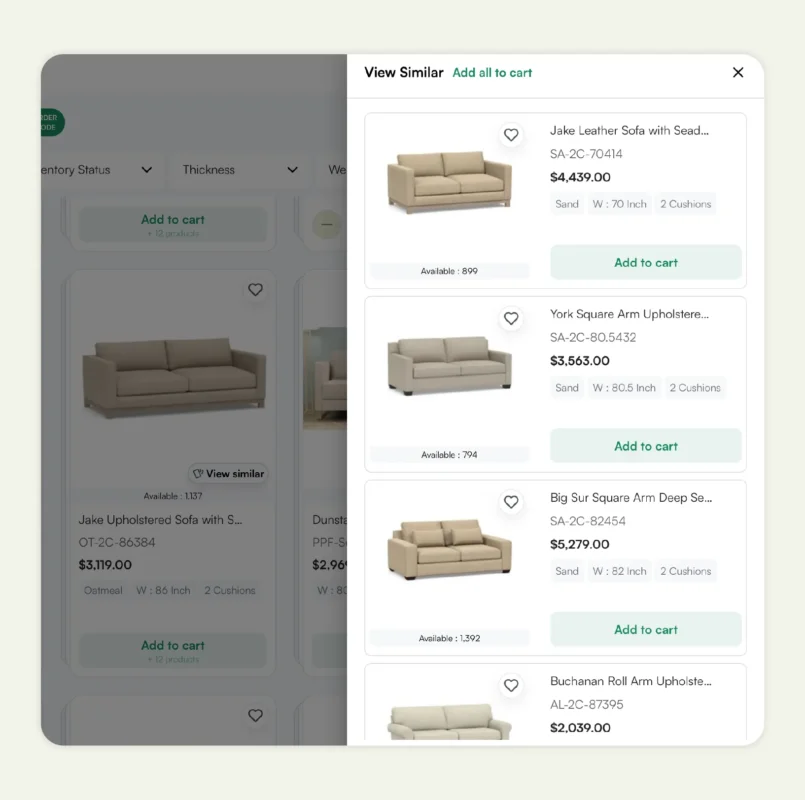Add Jake Leather Sofa to cart
This screenshot has height=800, width=805.
pyautogui.click(x=646, y=263)
